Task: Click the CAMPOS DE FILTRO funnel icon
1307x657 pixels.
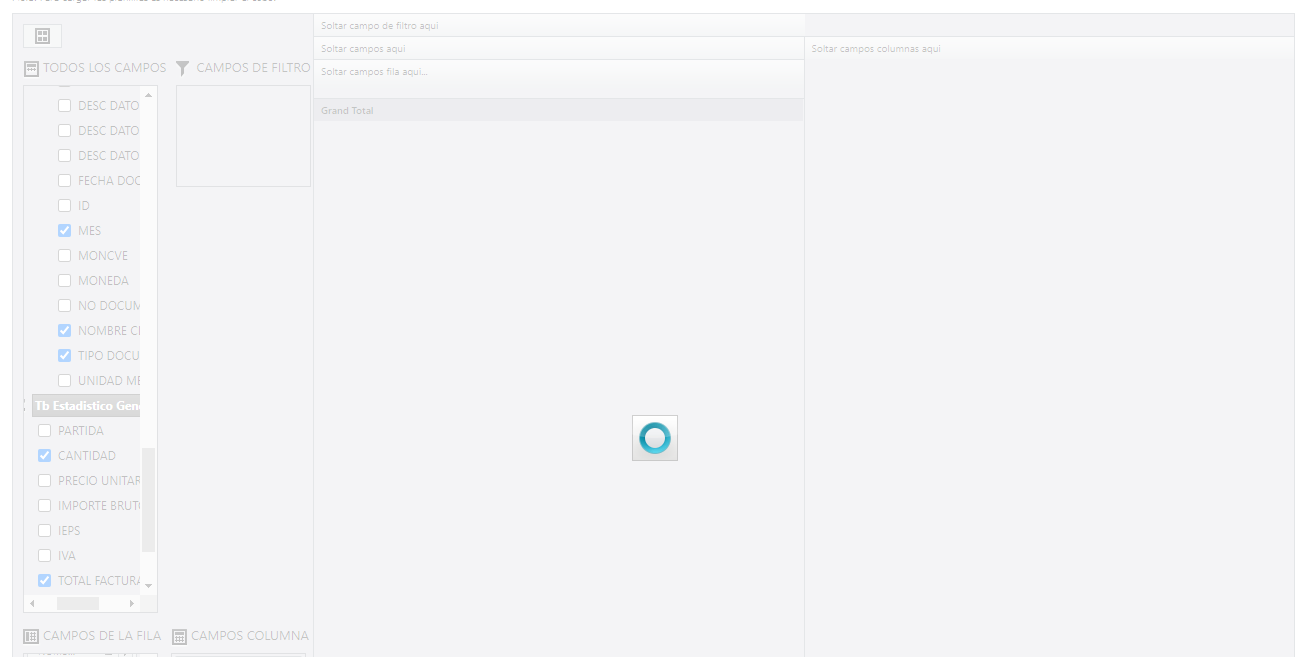Action: click(x=182, y=68)
